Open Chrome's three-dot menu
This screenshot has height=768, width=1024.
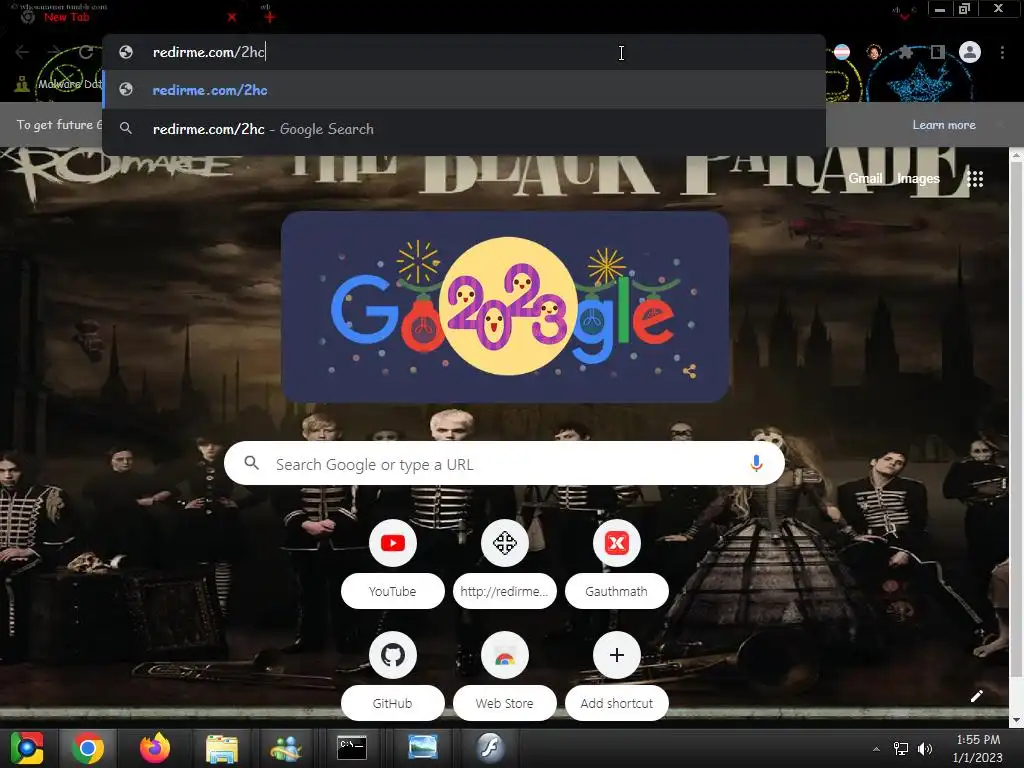[1002, 52]
